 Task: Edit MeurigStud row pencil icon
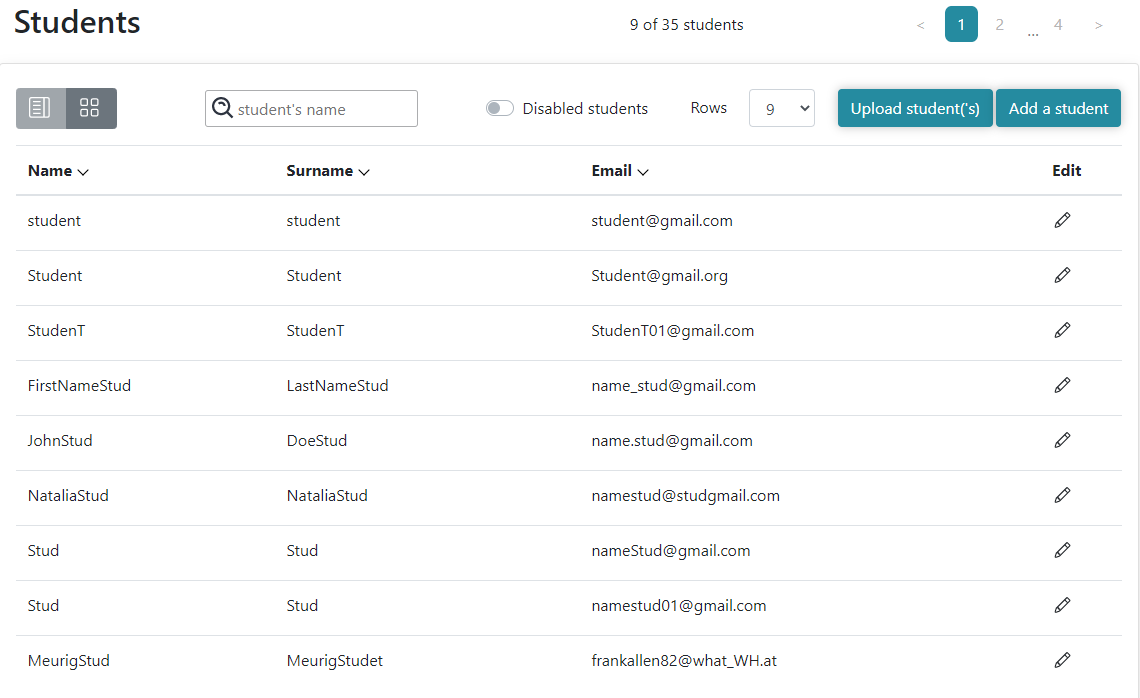pyautogui.click(x=1062, y=660)
